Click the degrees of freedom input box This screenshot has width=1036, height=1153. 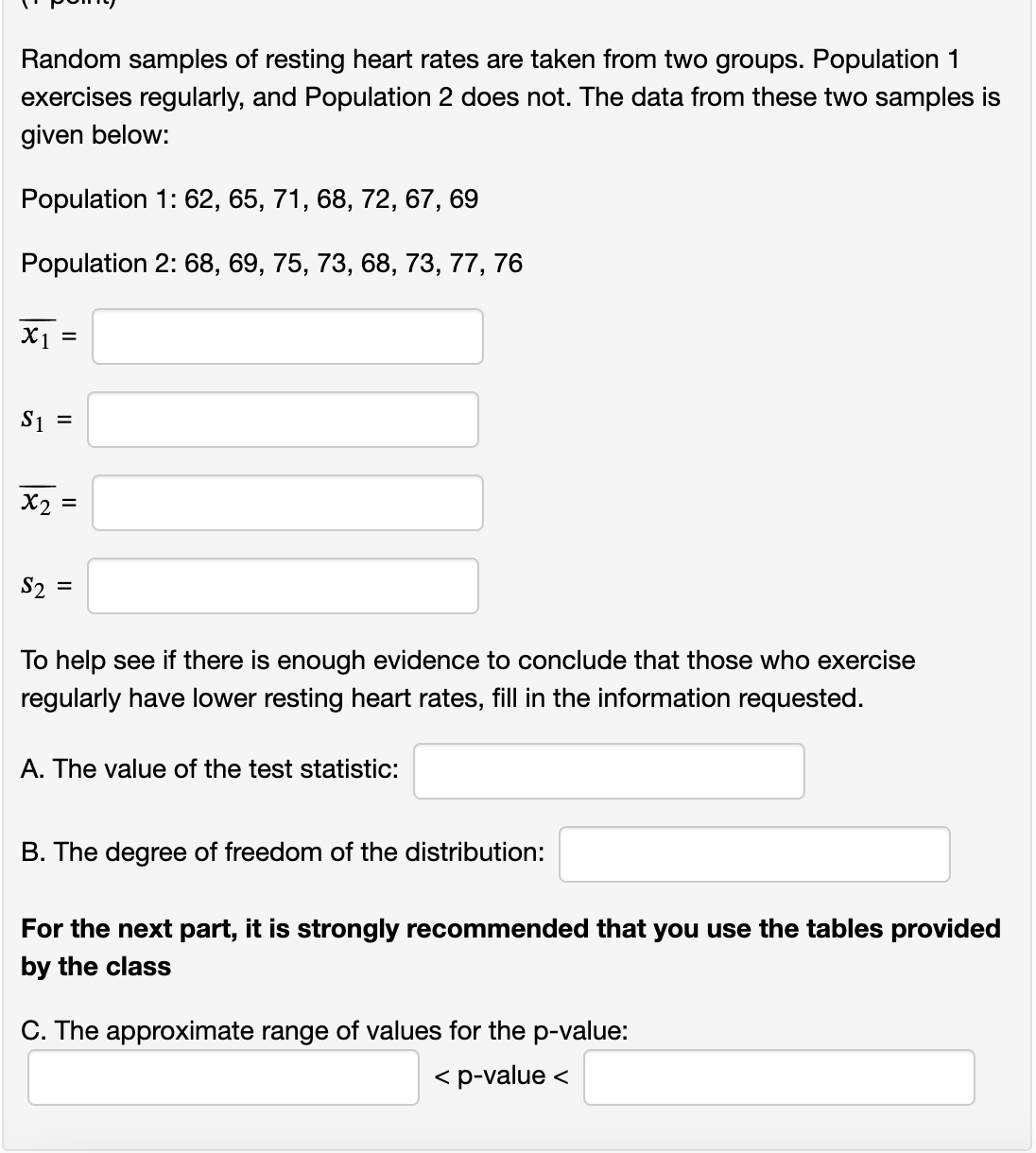[754, 854]
